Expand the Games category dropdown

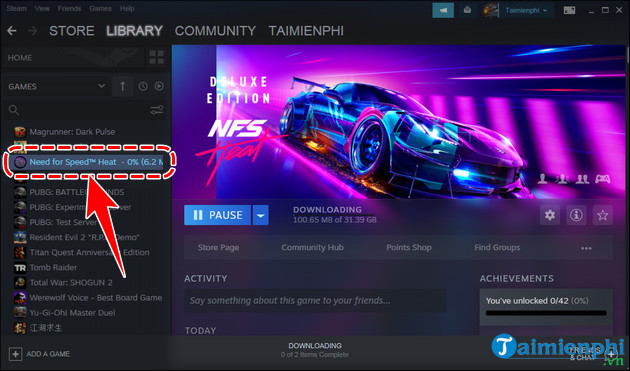pos(102,86)
